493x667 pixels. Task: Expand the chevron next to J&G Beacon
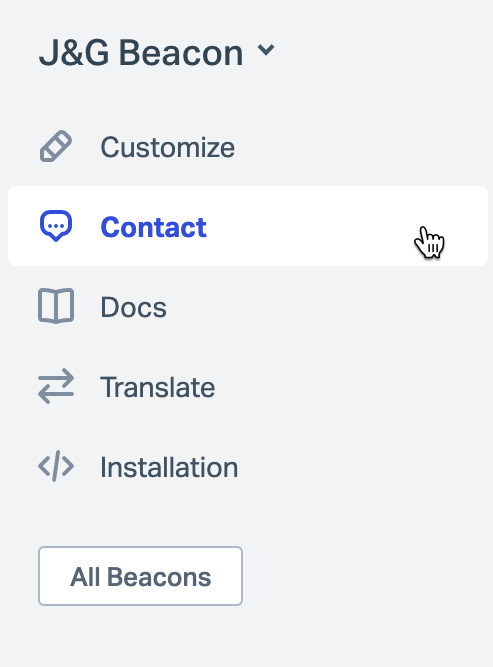tap(266, 50)
